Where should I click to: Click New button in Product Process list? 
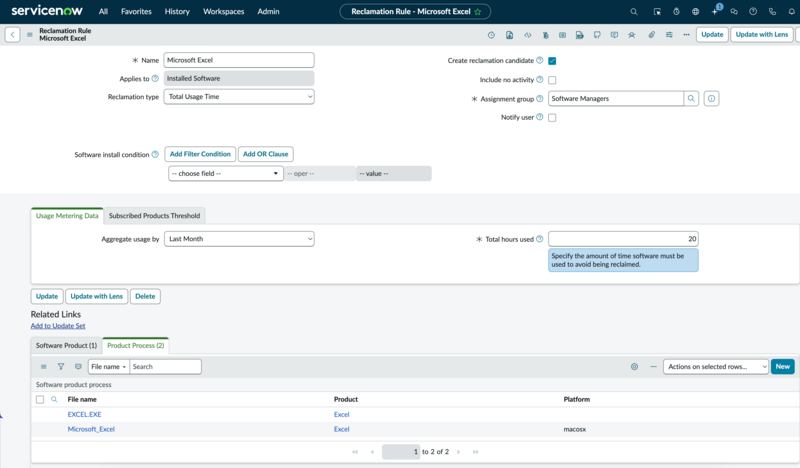point(783,366)
